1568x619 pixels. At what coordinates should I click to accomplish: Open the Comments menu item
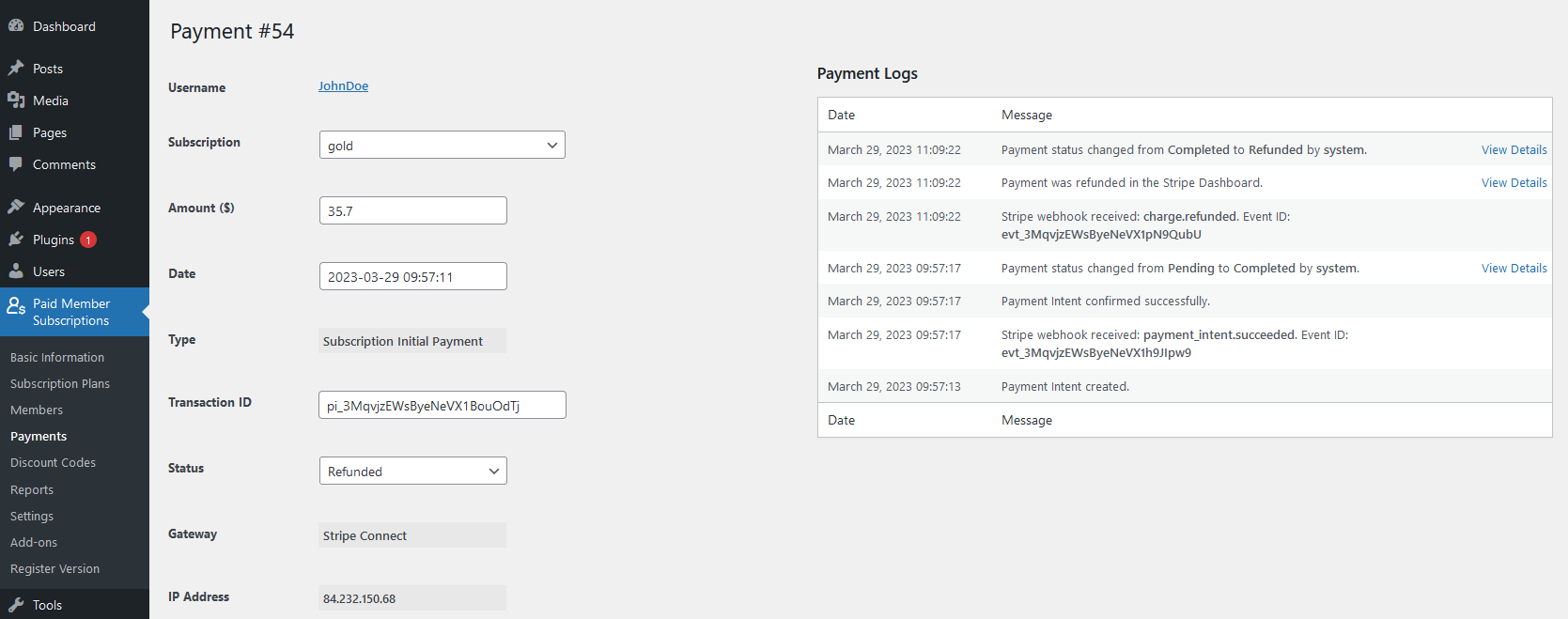click(x=64, y=164)
